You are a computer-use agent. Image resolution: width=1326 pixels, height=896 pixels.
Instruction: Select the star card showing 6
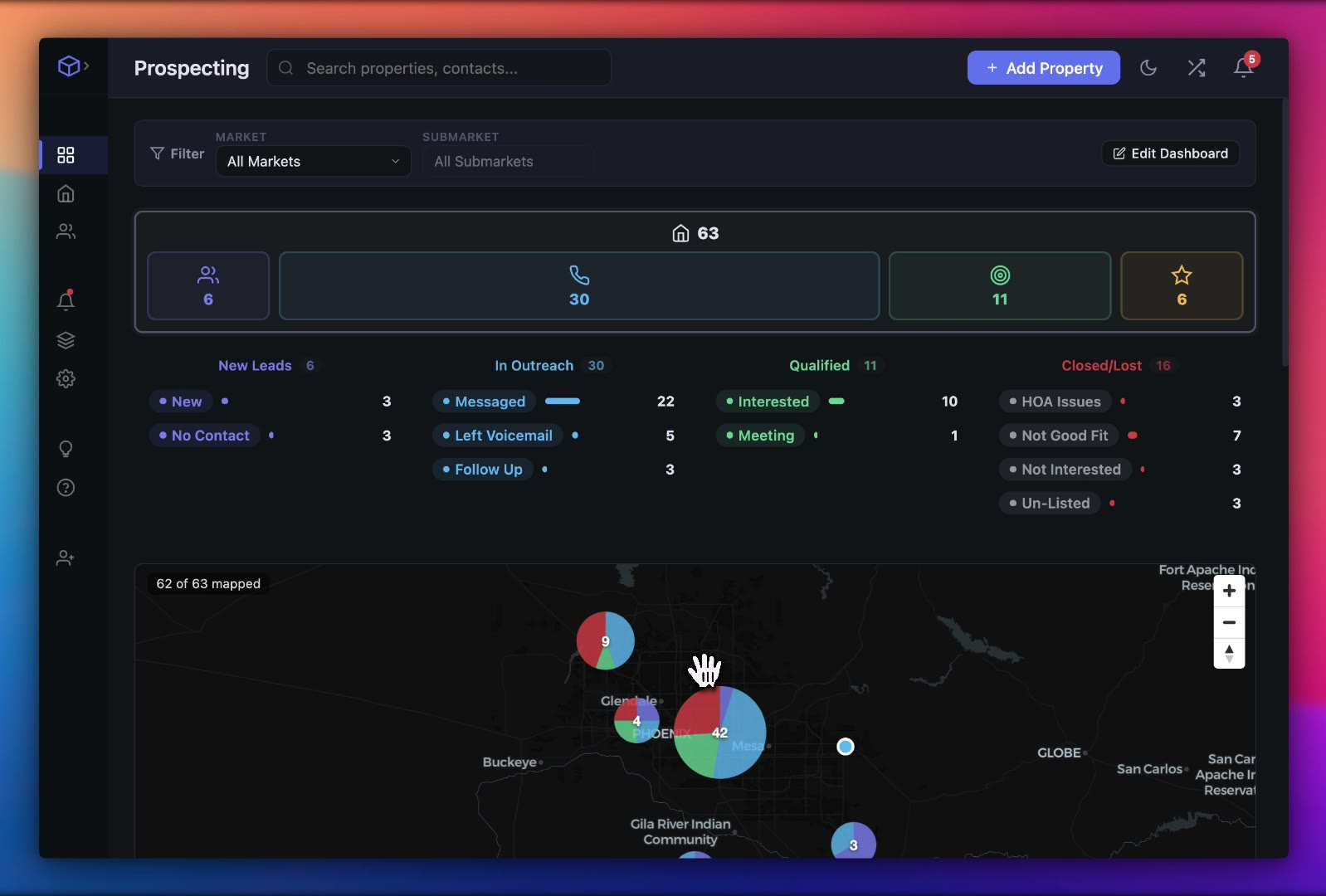point(1182,285)
